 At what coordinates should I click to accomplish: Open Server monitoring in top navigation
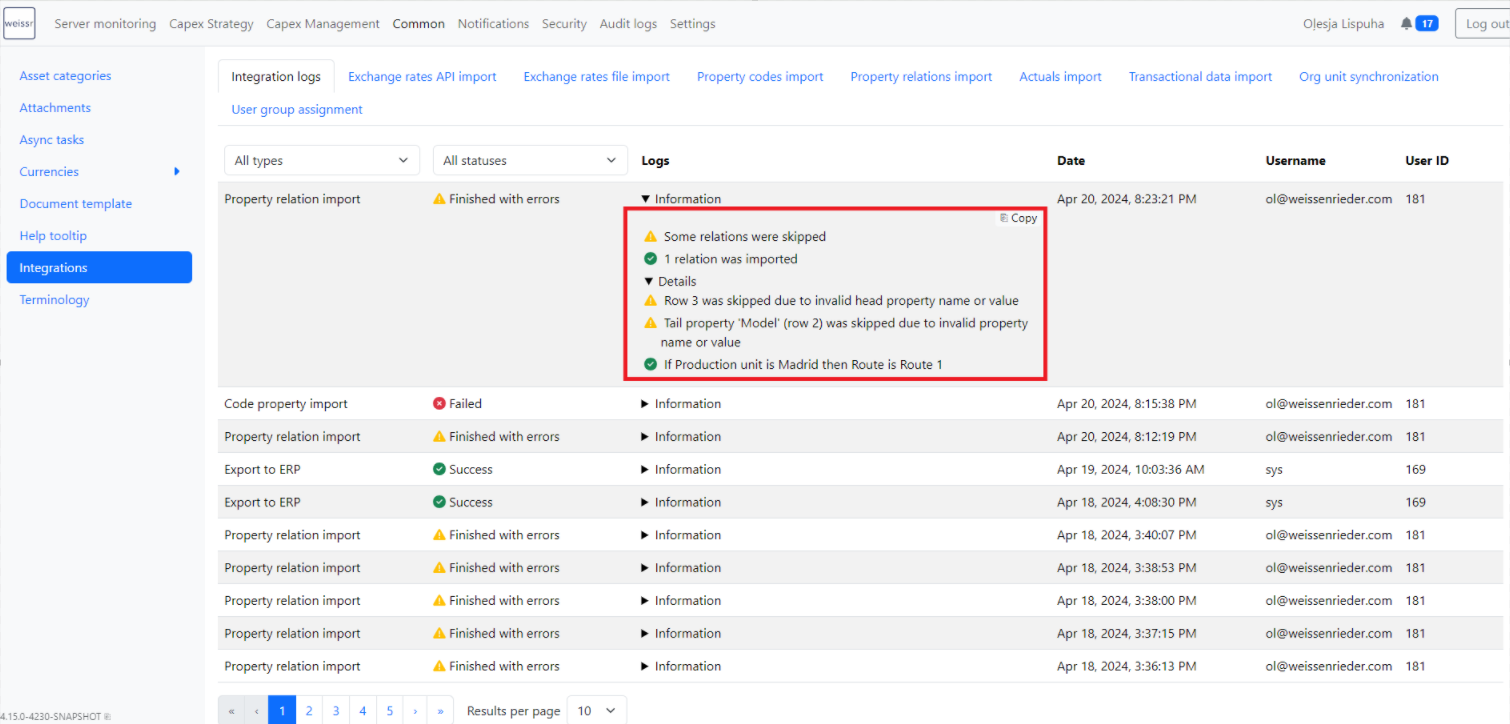[105, 24]
